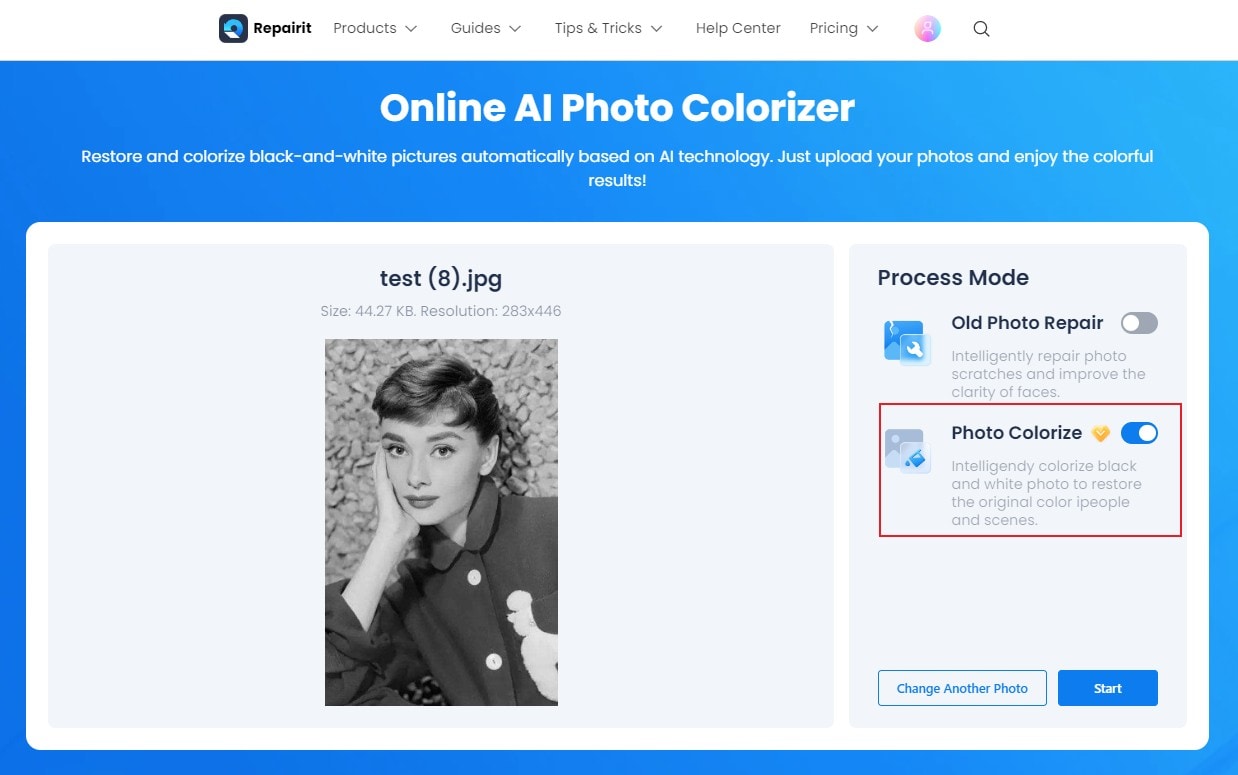Image resolution: width=1238 pixels, height=775 pixels.
Task: Click the file name test (8).jpg
Action: click(441, 278)
